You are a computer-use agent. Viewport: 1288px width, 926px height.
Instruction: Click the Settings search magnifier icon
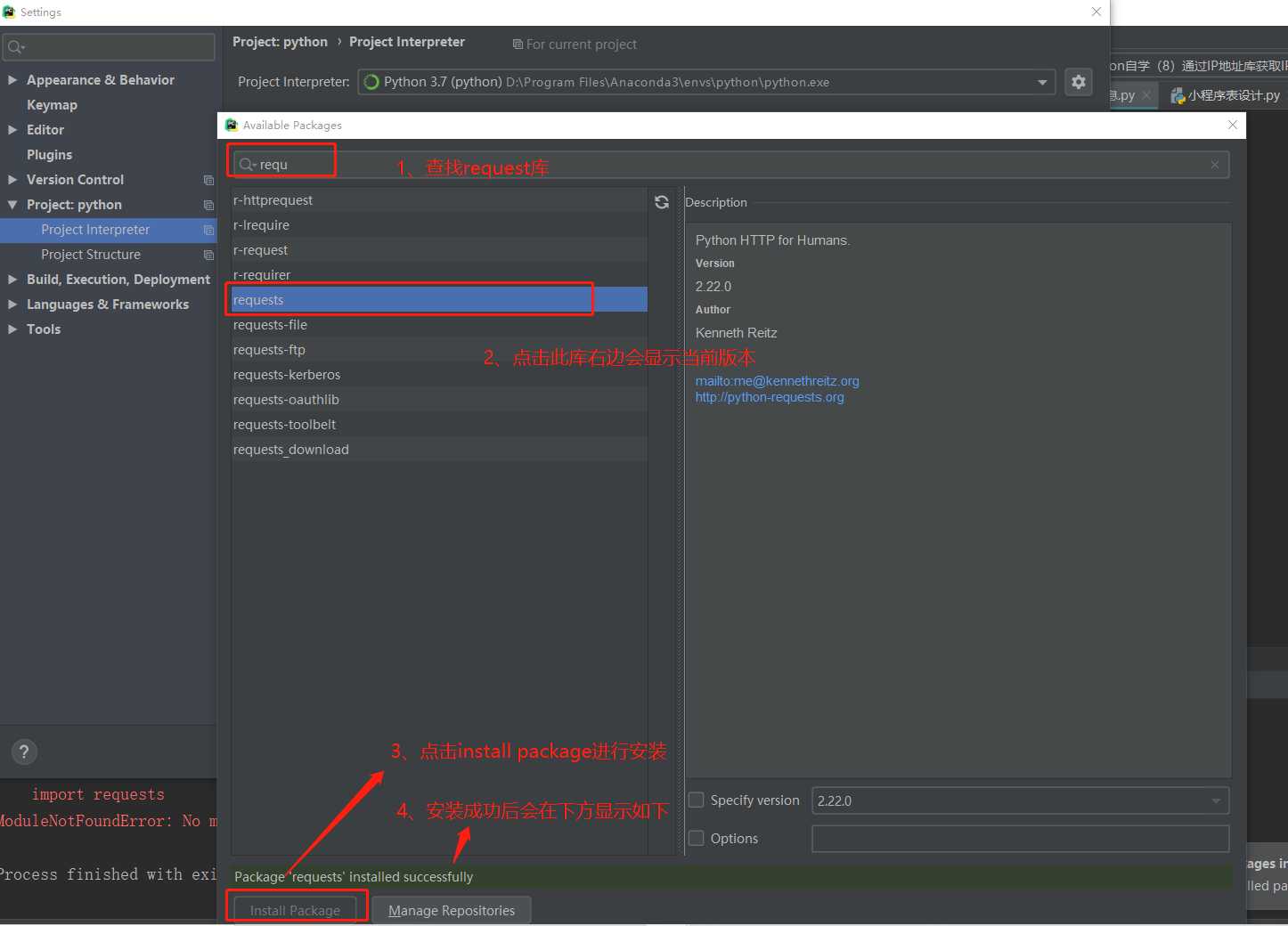coord(16,47)
